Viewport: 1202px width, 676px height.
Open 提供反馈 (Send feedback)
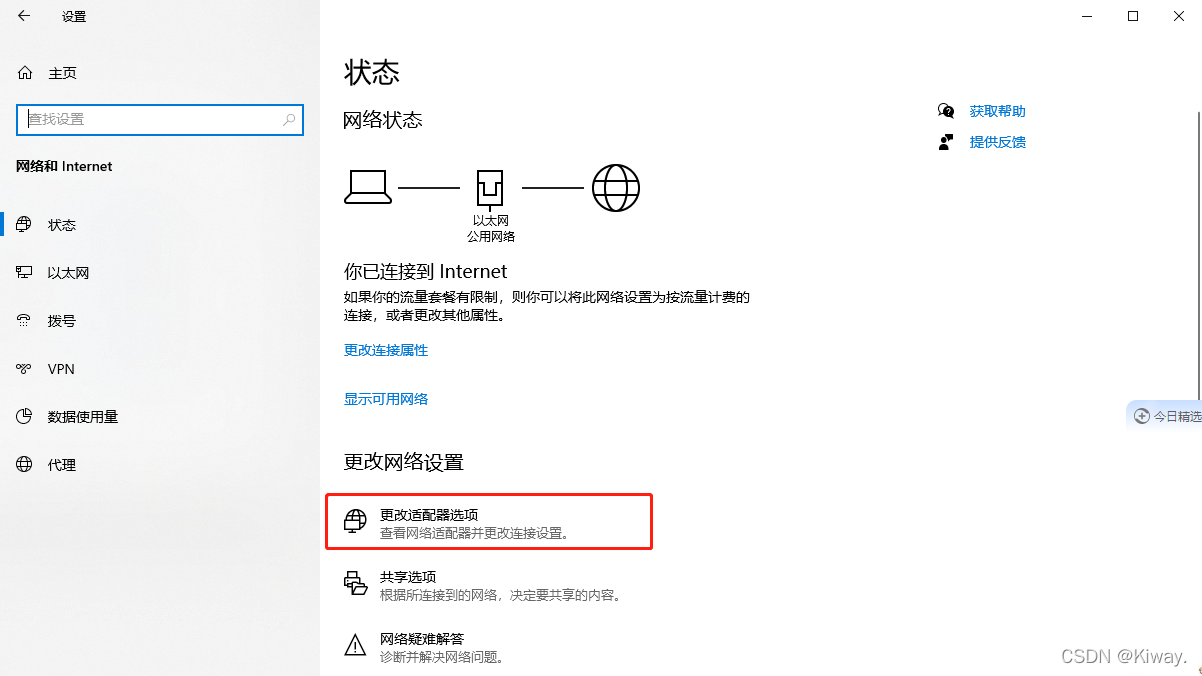[x=996, y=142]
